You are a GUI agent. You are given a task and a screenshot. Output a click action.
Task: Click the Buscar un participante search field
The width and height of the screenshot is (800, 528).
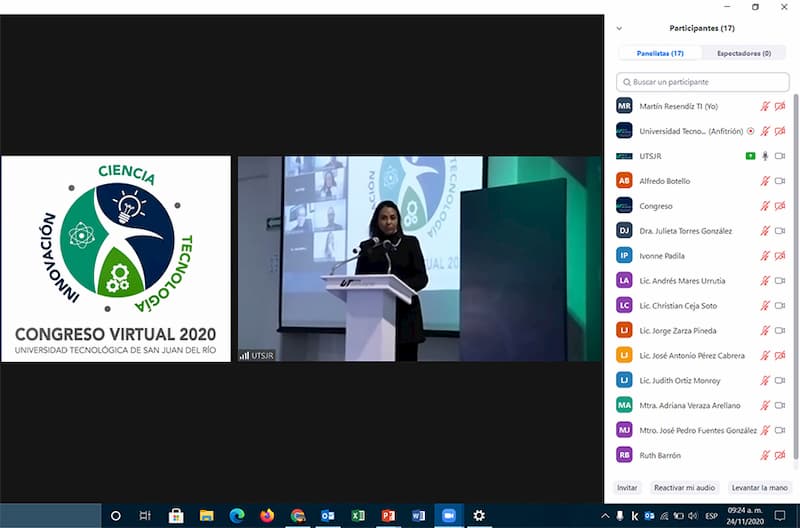(x=703, y=82)
